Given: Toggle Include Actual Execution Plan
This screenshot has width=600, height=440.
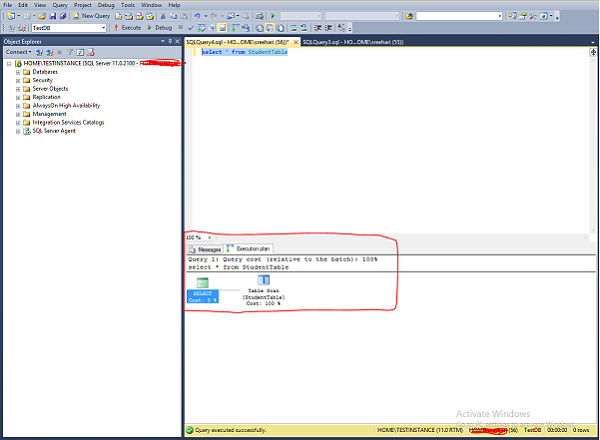Looking at the screenshot, I should tap(235, 28).
